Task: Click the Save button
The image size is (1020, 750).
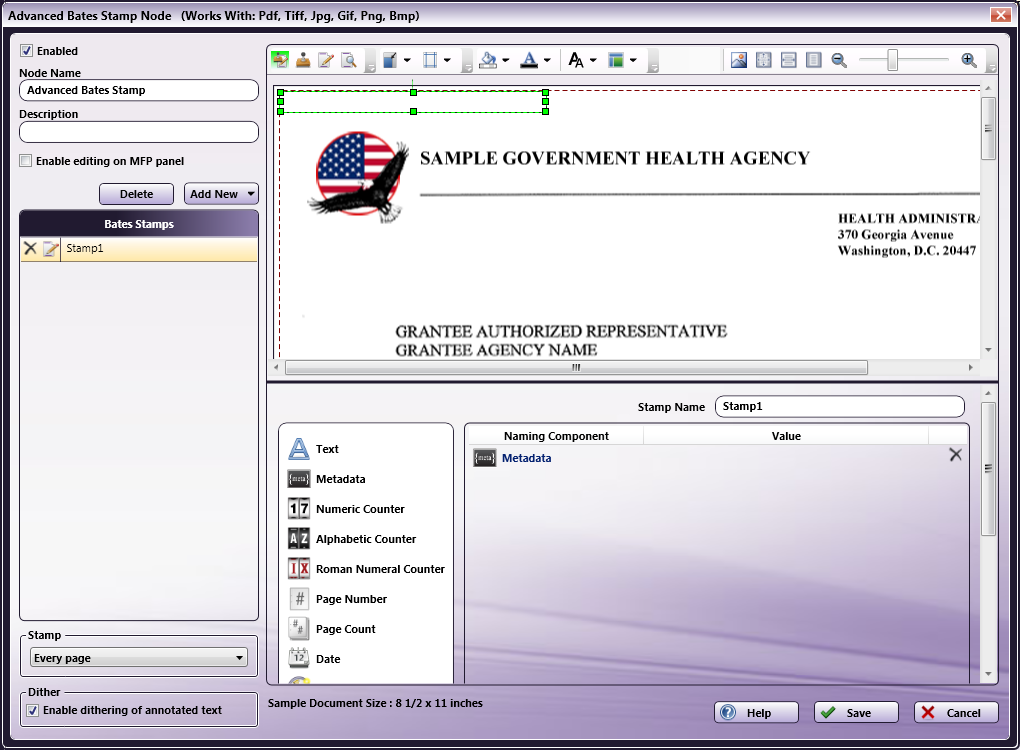Action: [856, 712]
